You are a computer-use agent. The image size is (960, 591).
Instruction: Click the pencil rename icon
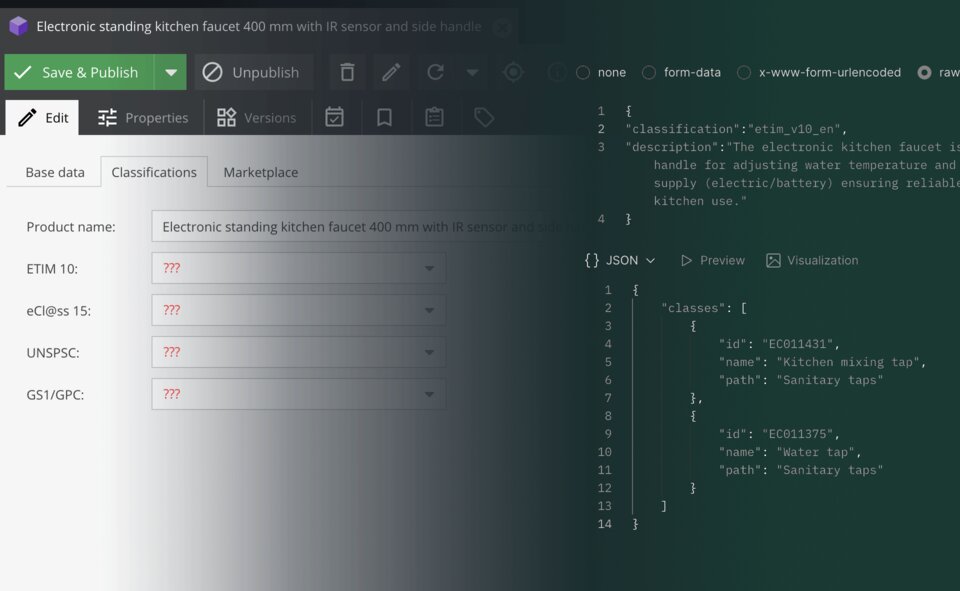click(391, 72)
